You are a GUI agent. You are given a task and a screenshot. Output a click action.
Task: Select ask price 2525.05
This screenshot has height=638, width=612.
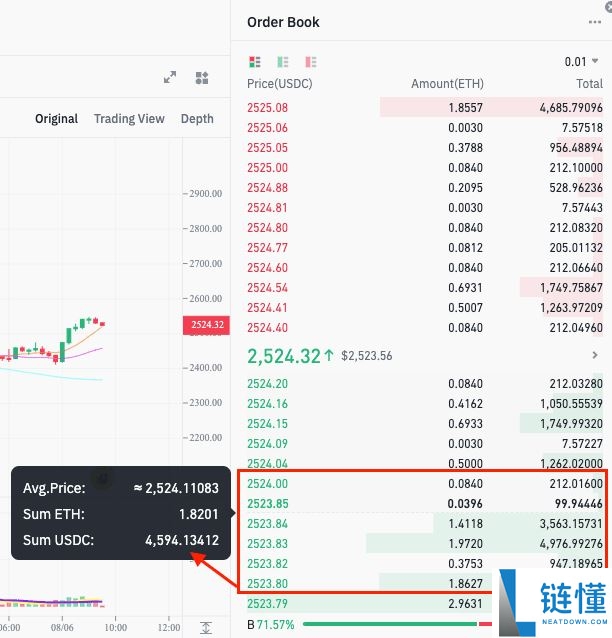tap(267, 148)
